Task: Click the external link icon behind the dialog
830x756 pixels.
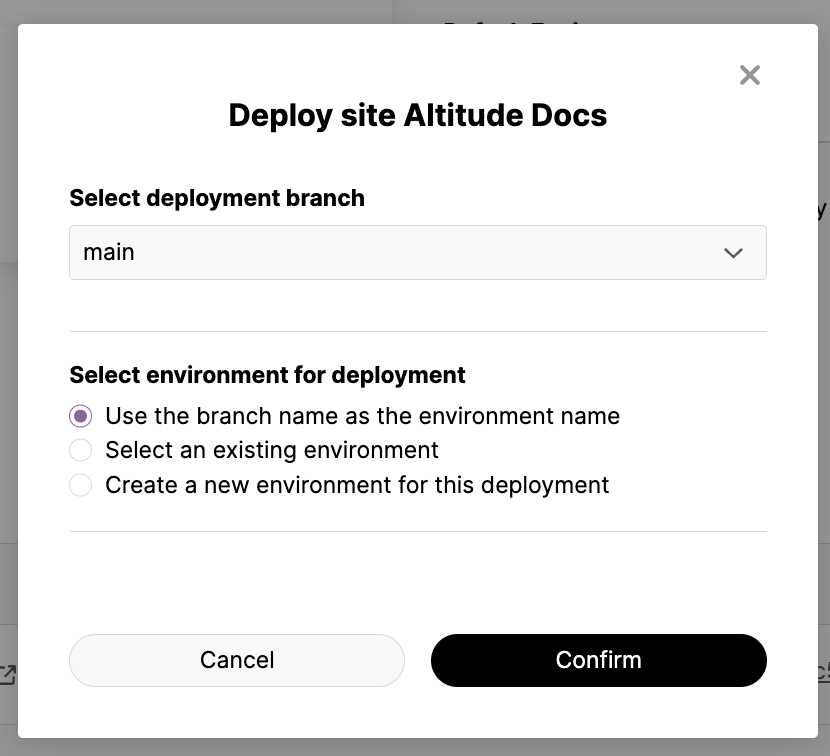Action: click(x=7, y=674)
